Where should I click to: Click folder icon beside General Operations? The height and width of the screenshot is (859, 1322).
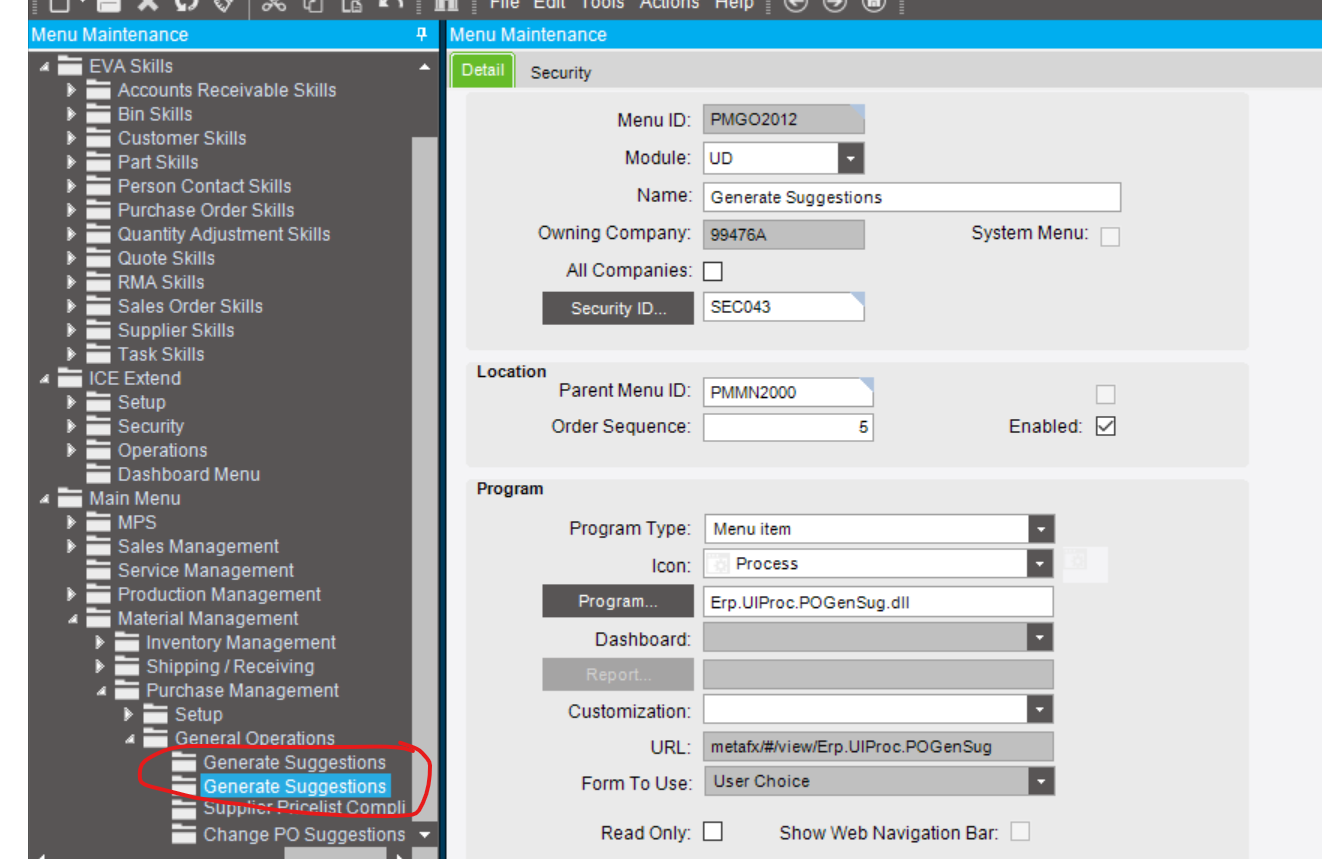(155, 738)
